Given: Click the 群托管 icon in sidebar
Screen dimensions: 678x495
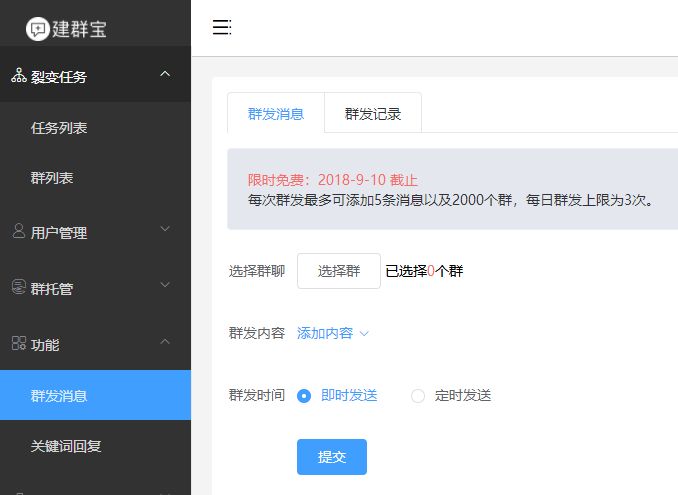Looking at the screenshot, I should point(19,287).
